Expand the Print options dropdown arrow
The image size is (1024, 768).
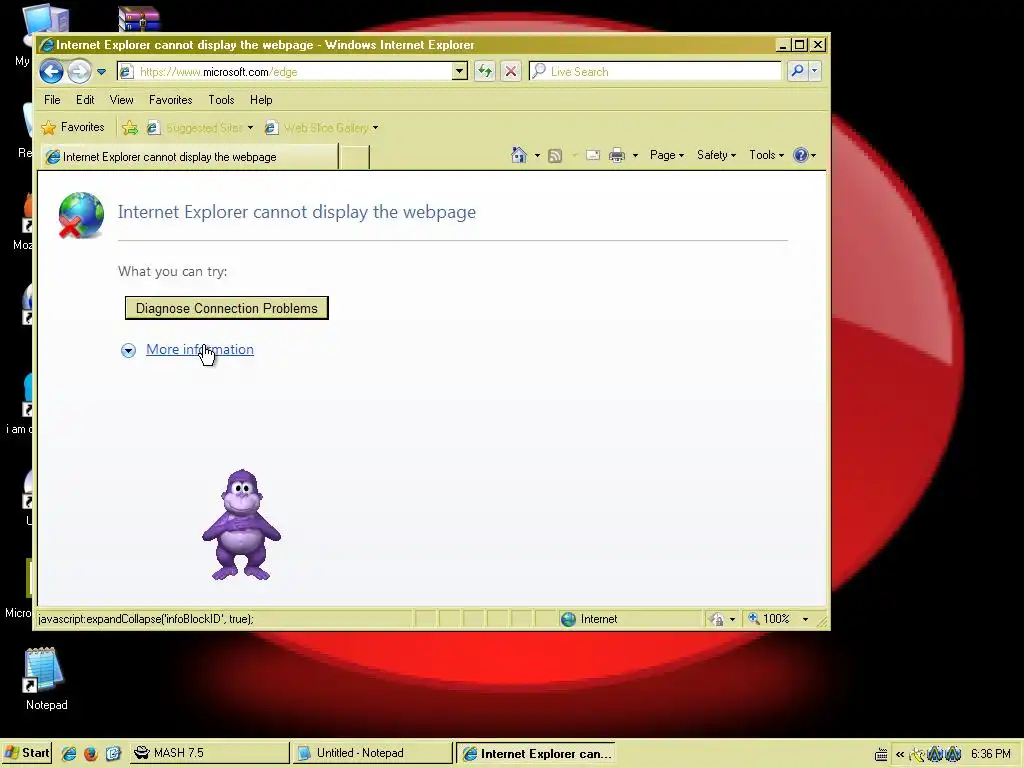click(x=635, y=155)
